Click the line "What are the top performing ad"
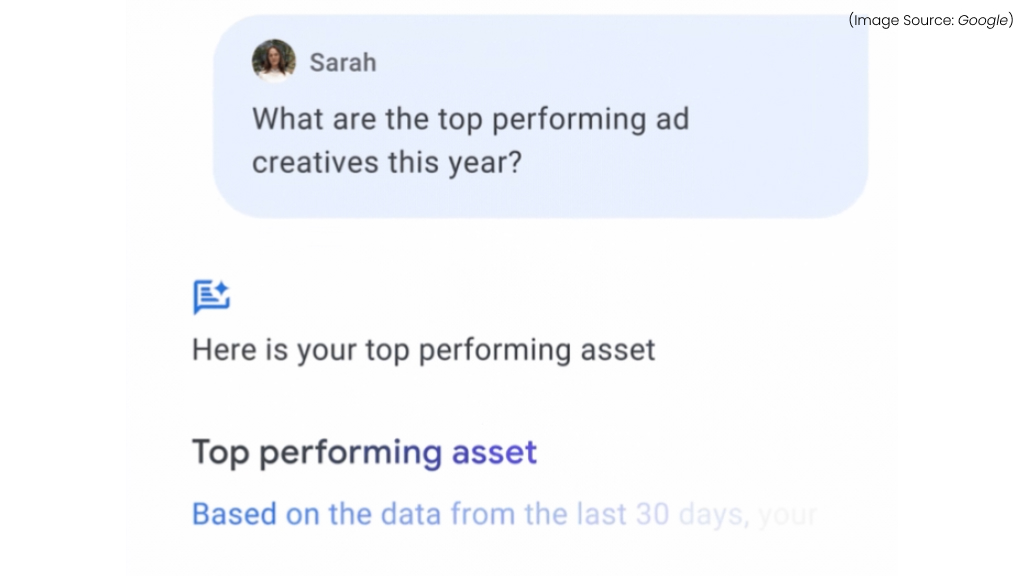This screenshot has height=576, width=1024. (x=470, y=119)
